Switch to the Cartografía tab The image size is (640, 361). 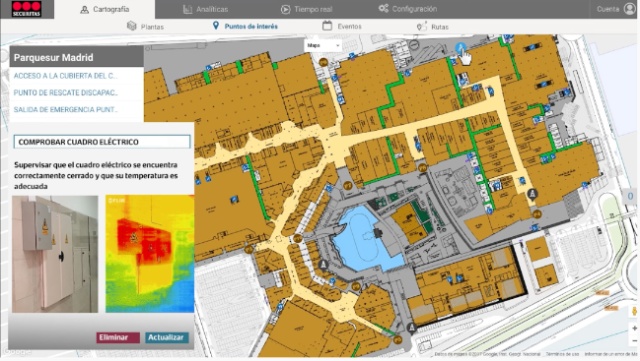pyautogui.click(x=104, y=9)
